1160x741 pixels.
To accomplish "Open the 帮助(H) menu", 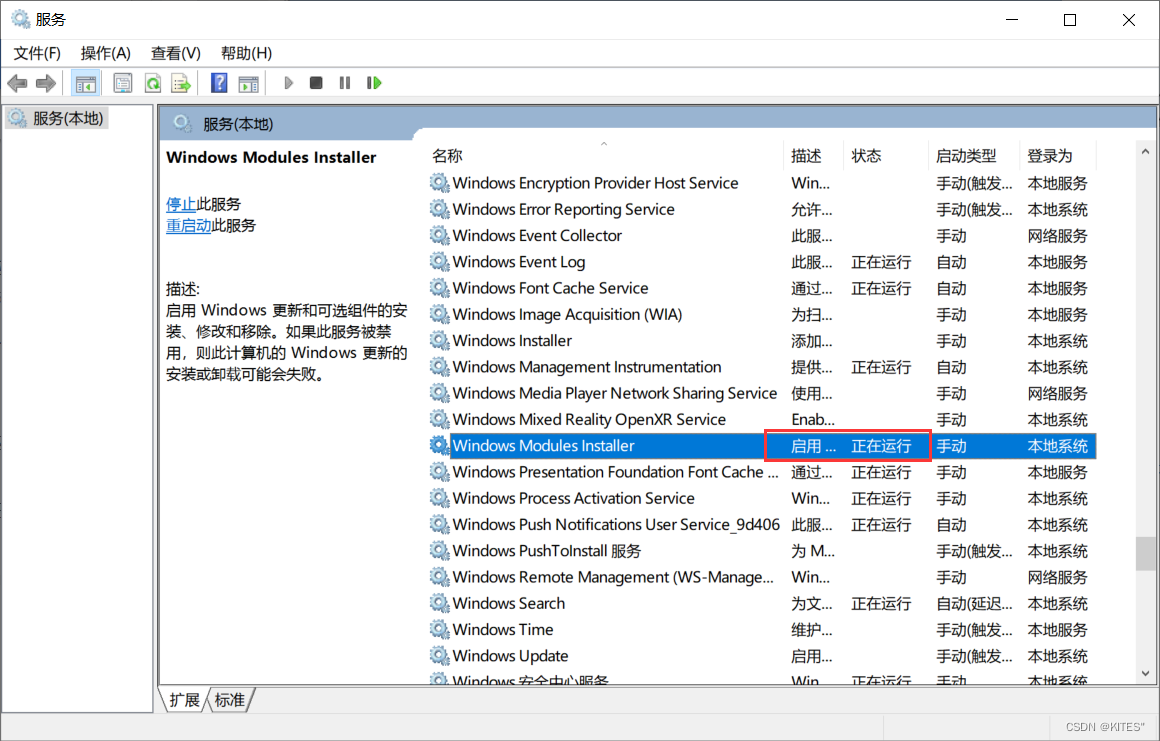I will click(x=246, y=53).
